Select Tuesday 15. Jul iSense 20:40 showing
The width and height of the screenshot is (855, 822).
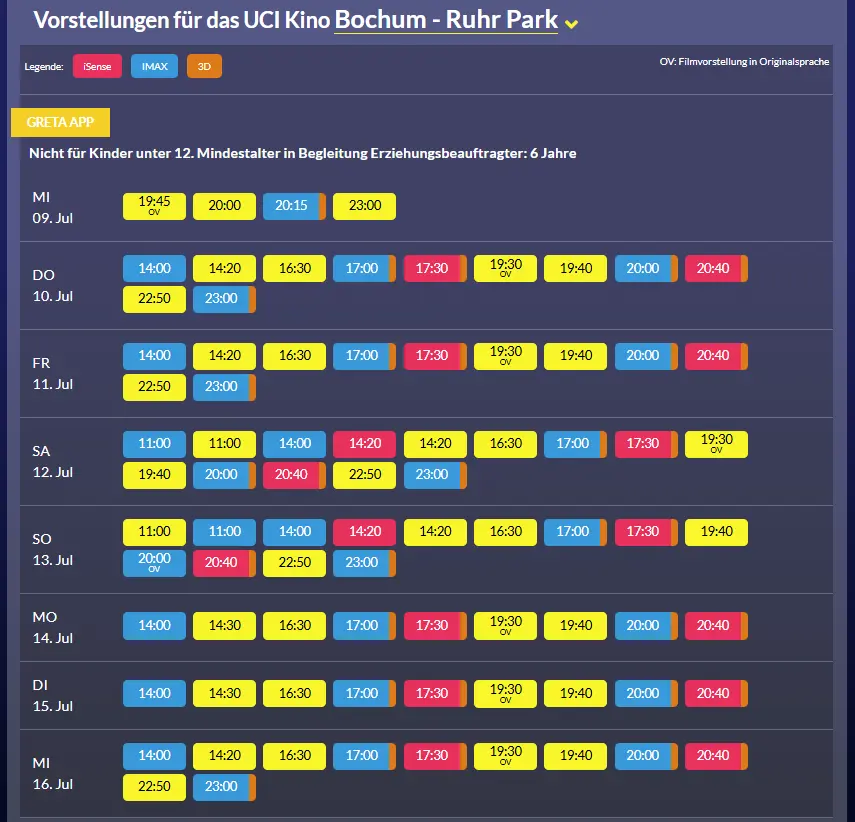tap(716, 694)
